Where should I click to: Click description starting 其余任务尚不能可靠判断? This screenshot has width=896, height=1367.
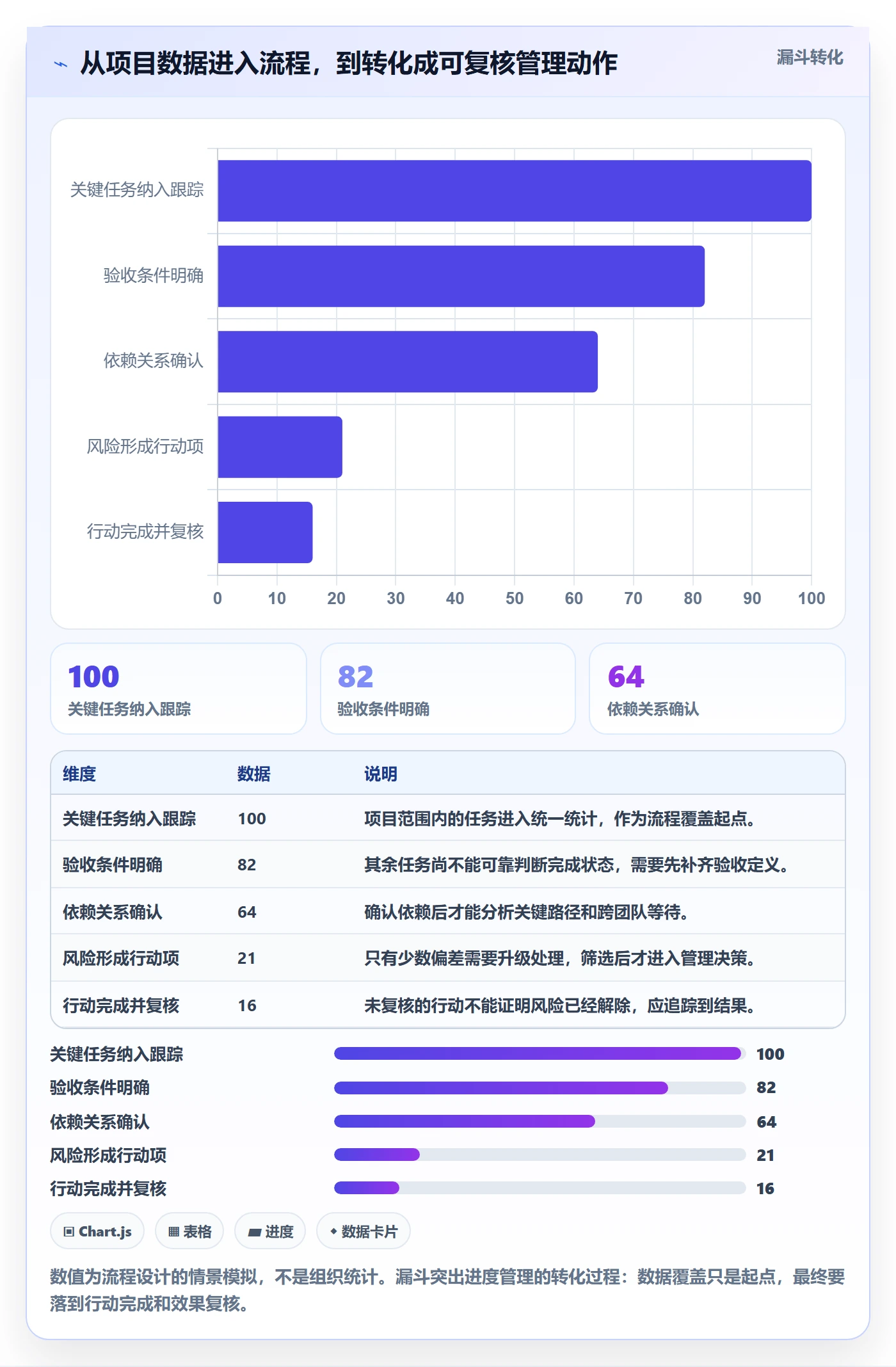coord(577,865)
